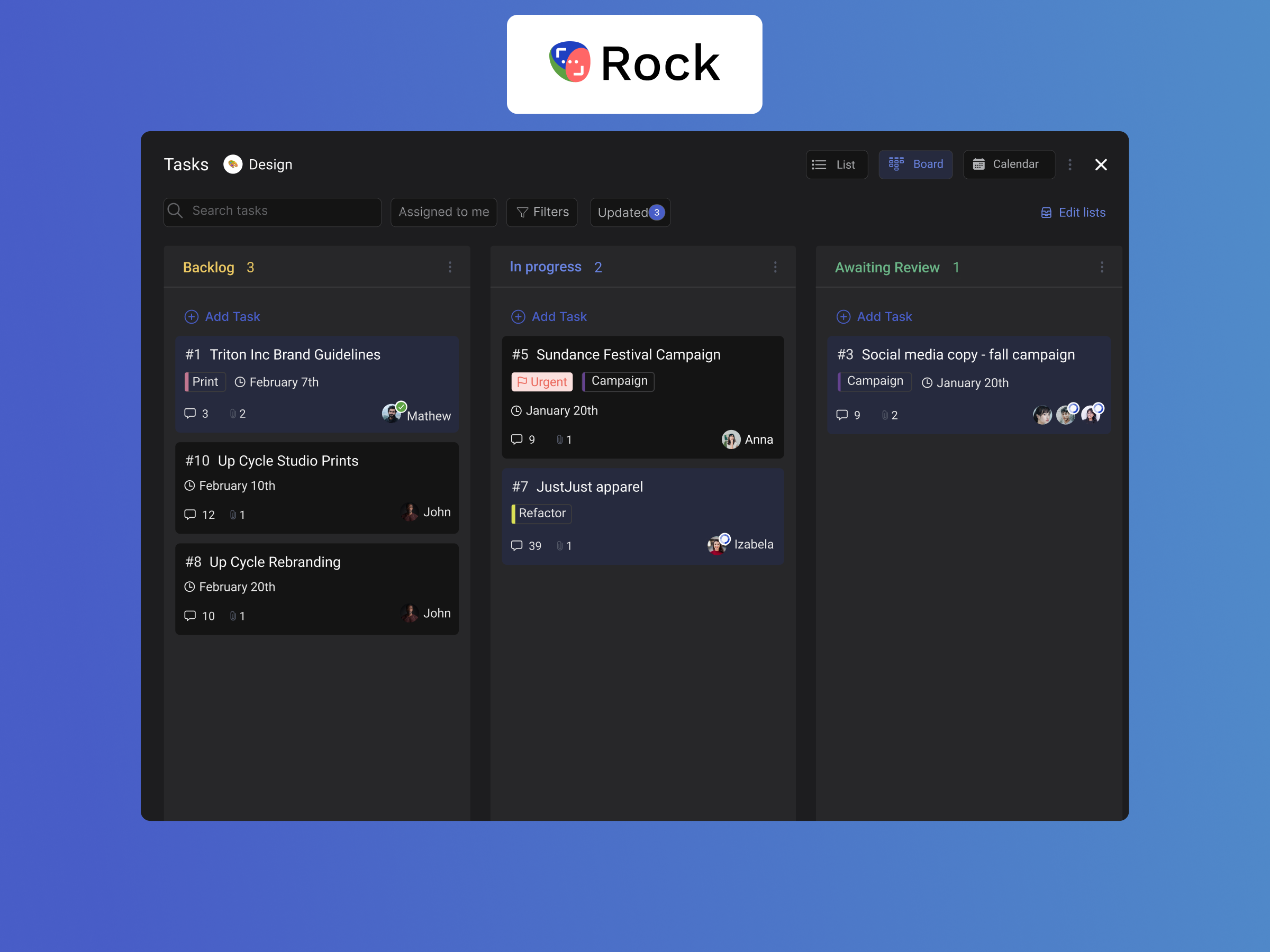The image size is (1270, 952).
Task: Switch to the List view
Action: pyautogui.click(x=837, y=164)
